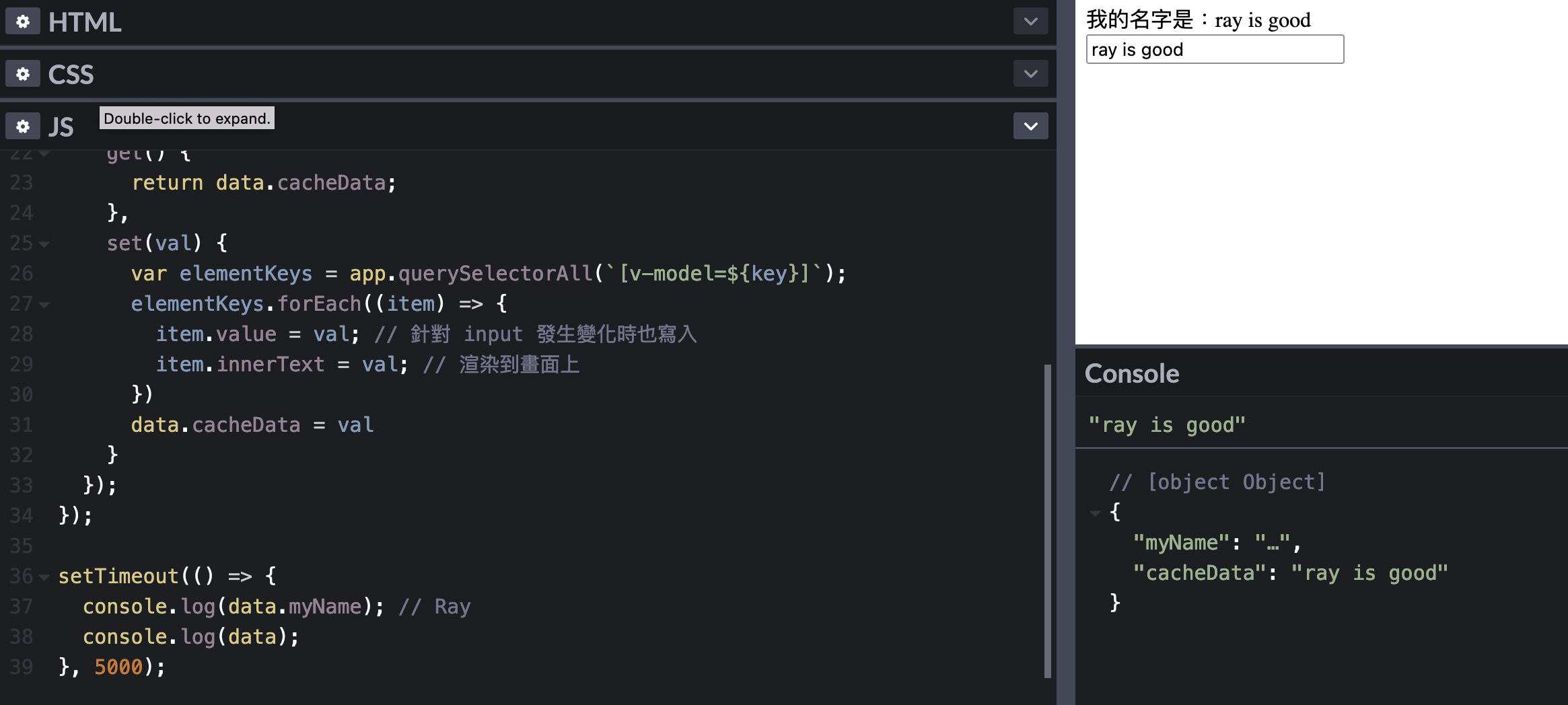
Task: Click line number 30 in the gutter
Action: pos(21,395)
